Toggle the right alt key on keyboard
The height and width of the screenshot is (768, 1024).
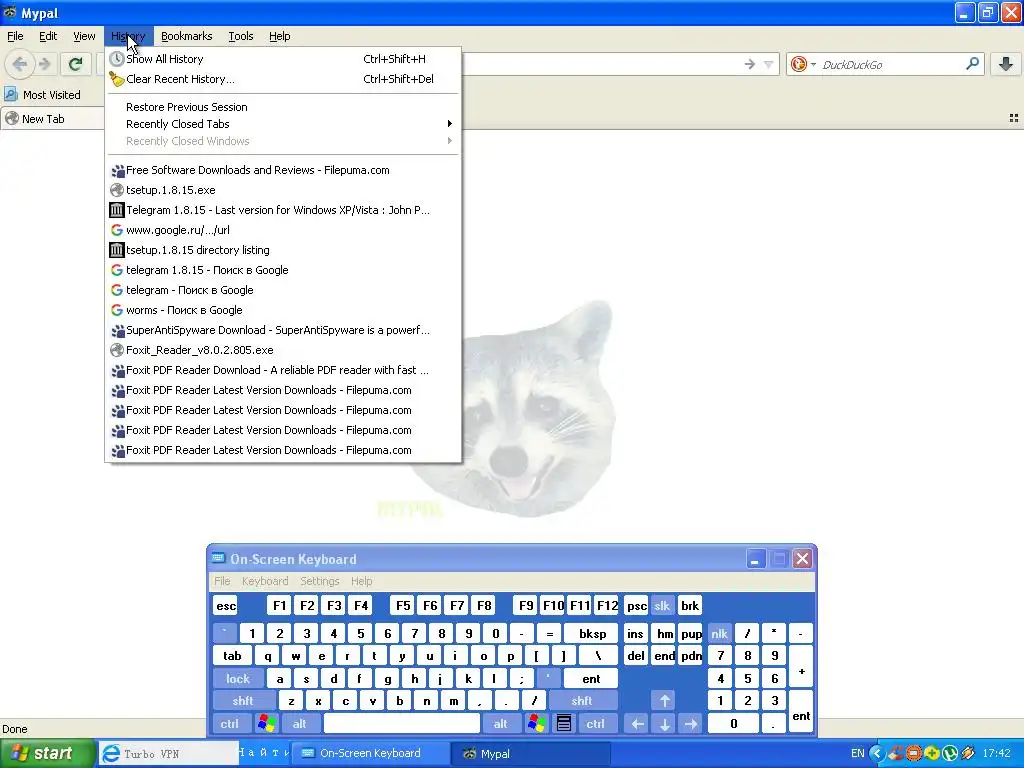500,724
